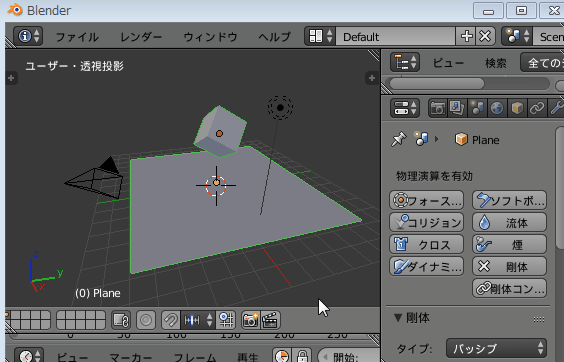The width and height of the screenshot is (564, 362).
Task: Enable クロス cloth physics
Action: pos(427,245)
